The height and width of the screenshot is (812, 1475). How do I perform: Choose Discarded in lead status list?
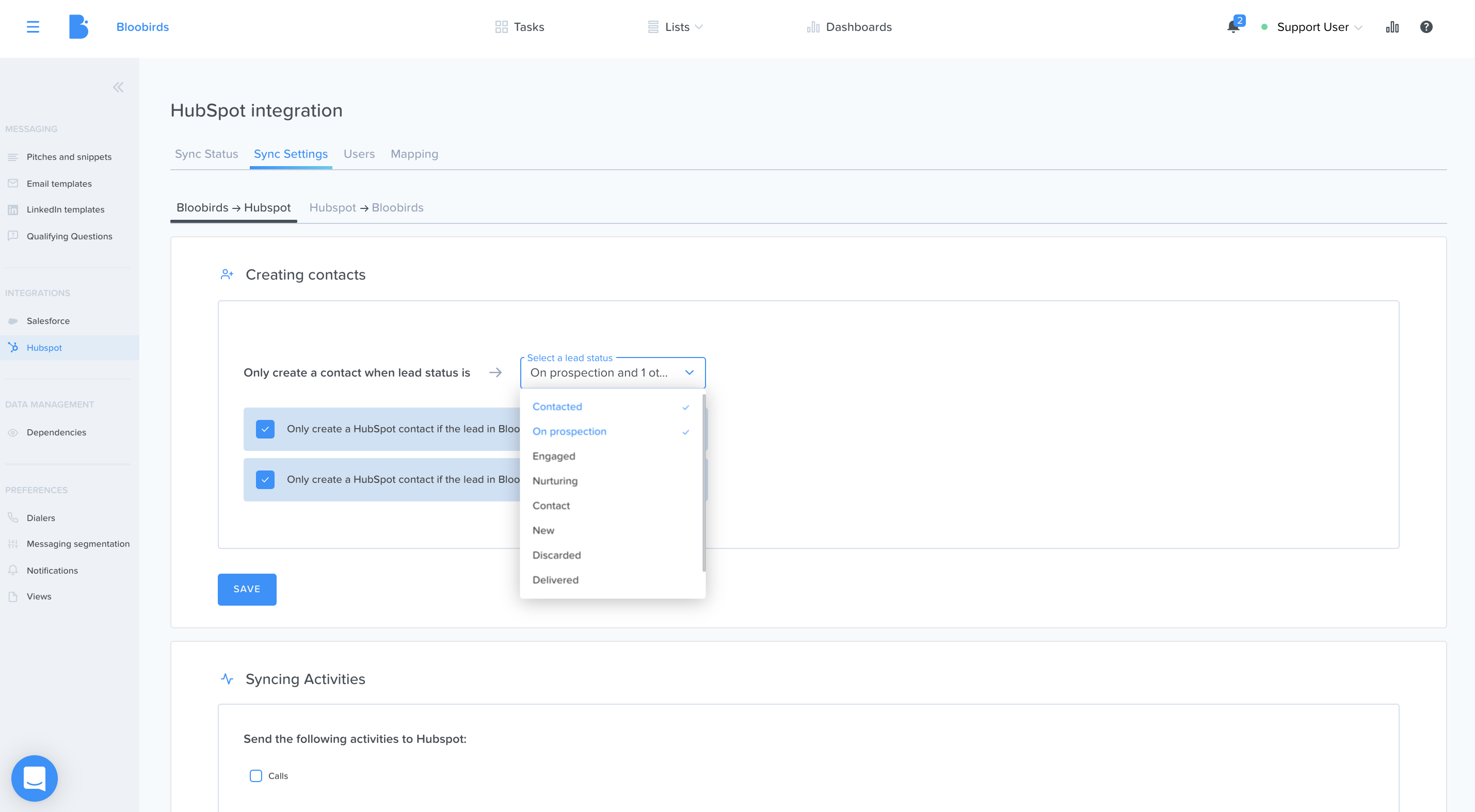click(x=611, y=555)
